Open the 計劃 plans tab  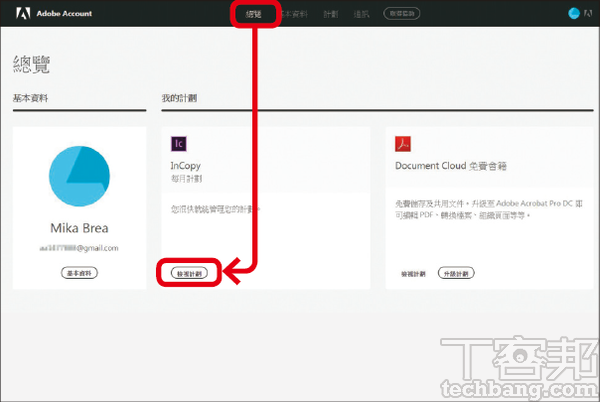(331, 14)
